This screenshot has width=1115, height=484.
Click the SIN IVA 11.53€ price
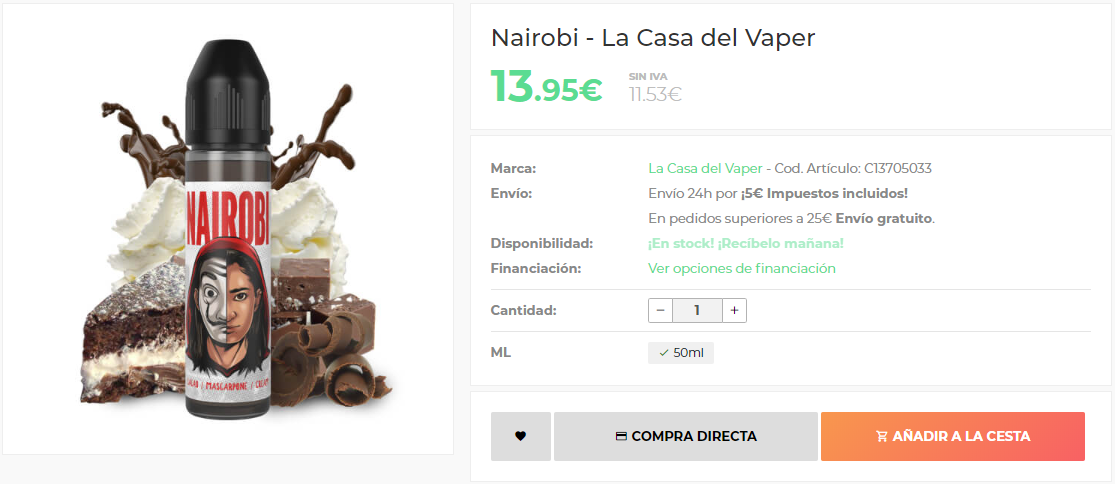655,87
